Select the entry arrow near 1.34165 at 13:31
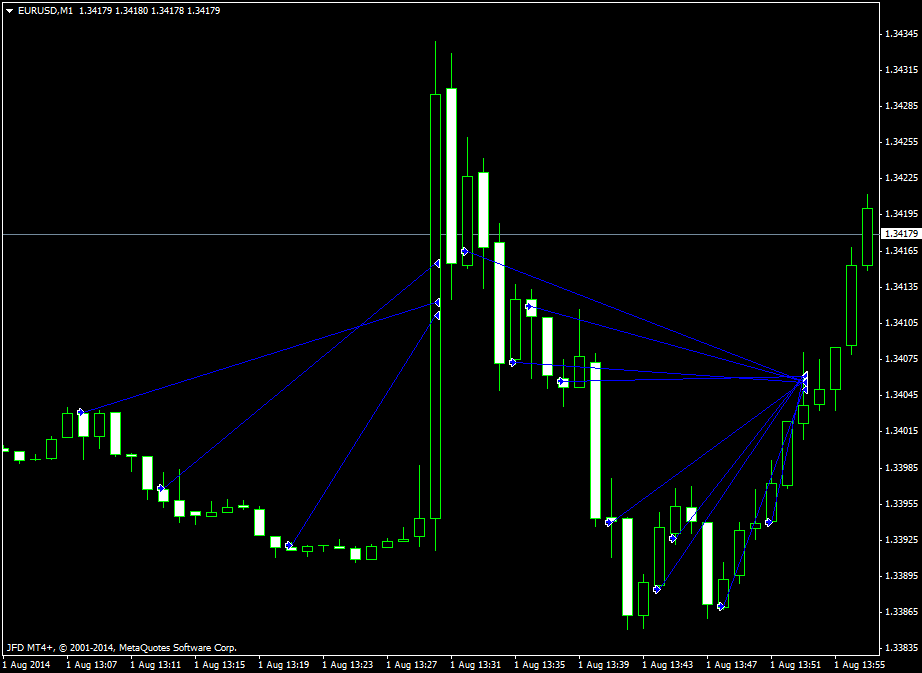This screenshot has width=922, height=673. tap(465, 251)
